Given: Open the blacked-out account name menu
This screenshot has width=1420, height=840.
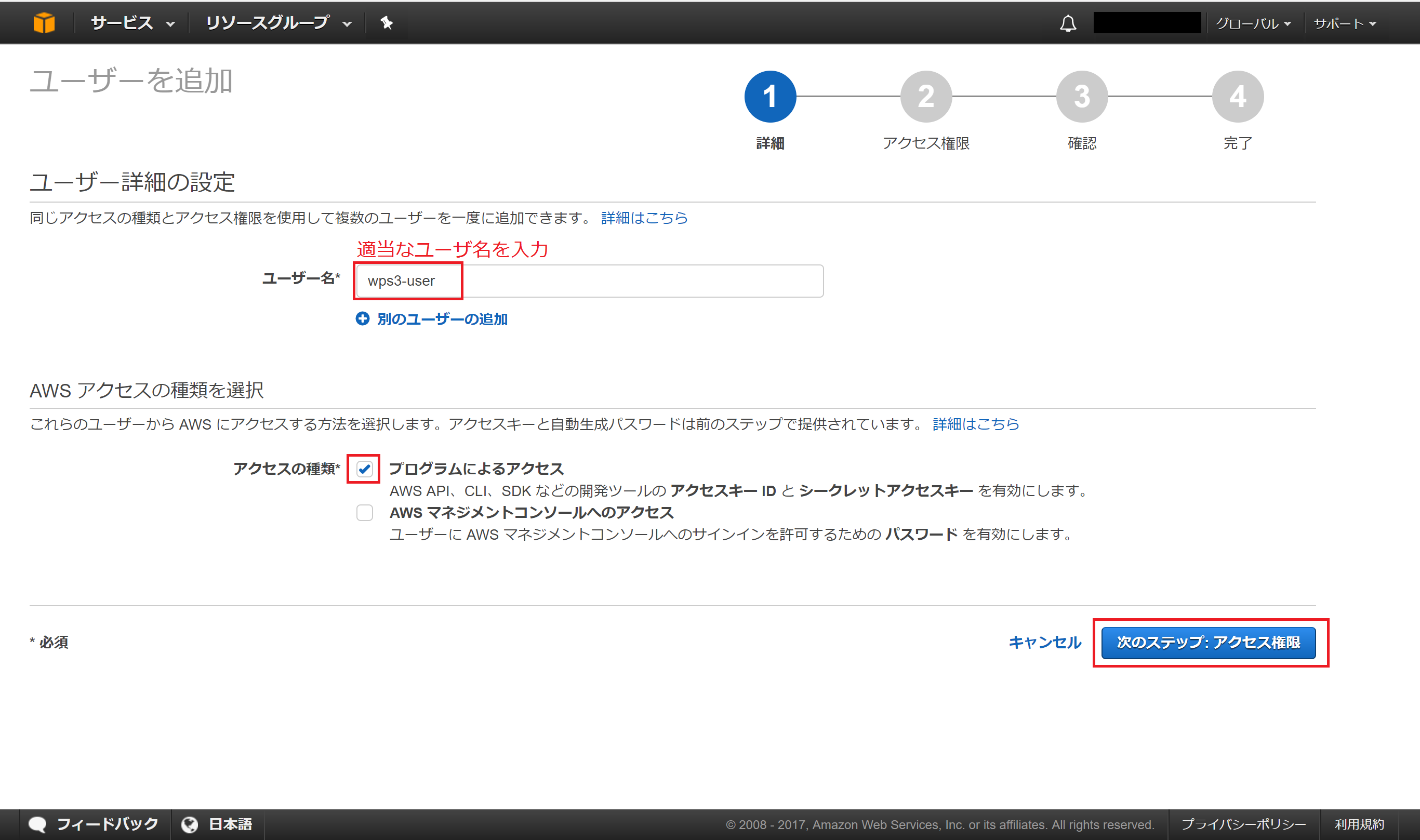Looking at the screenshot, I should point(1147,23).
